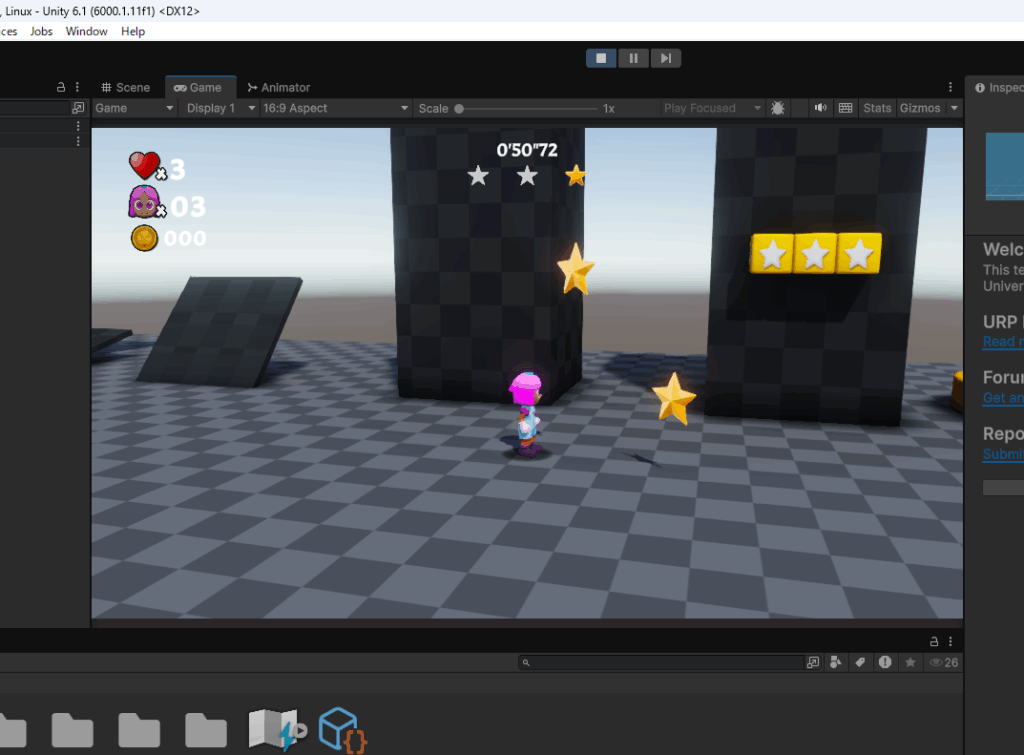Click the gold coin HUD icon
This screenshot has height=755, width=1024.
click(x=144, y=238)
